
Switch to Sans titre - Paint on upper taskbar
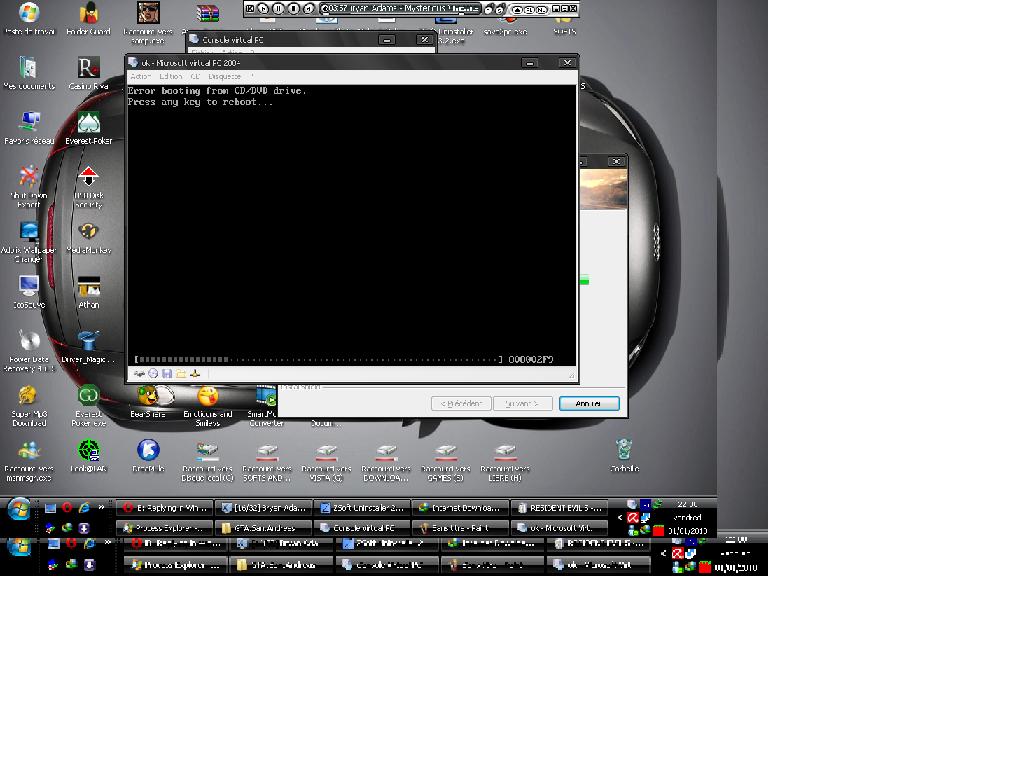(x=461, y=527)
